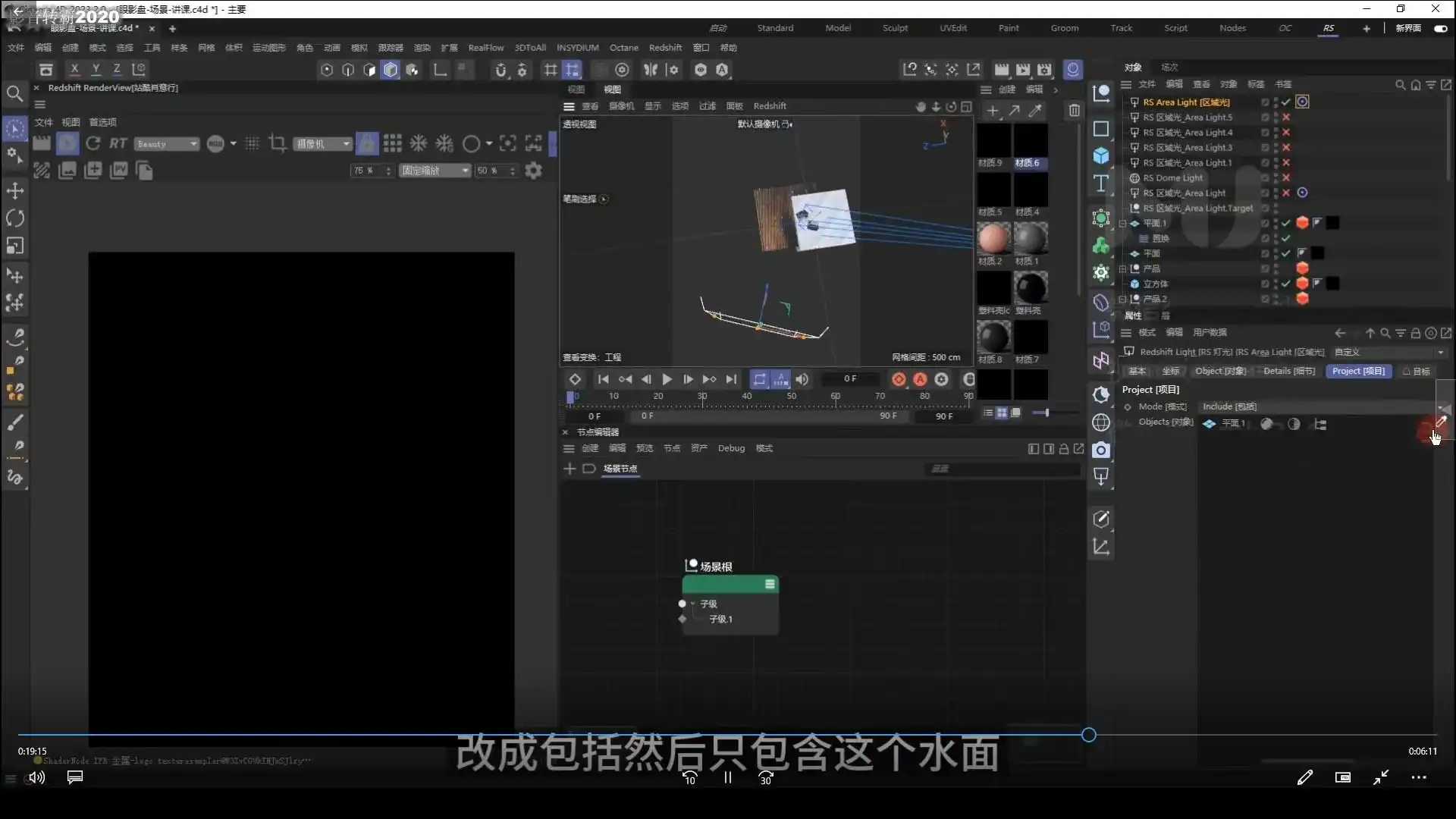This screenshot has height=819, width=1456.
Task: Click the add node plus icon in node editor
Action: pyautogui.click(x=570, y=469)
